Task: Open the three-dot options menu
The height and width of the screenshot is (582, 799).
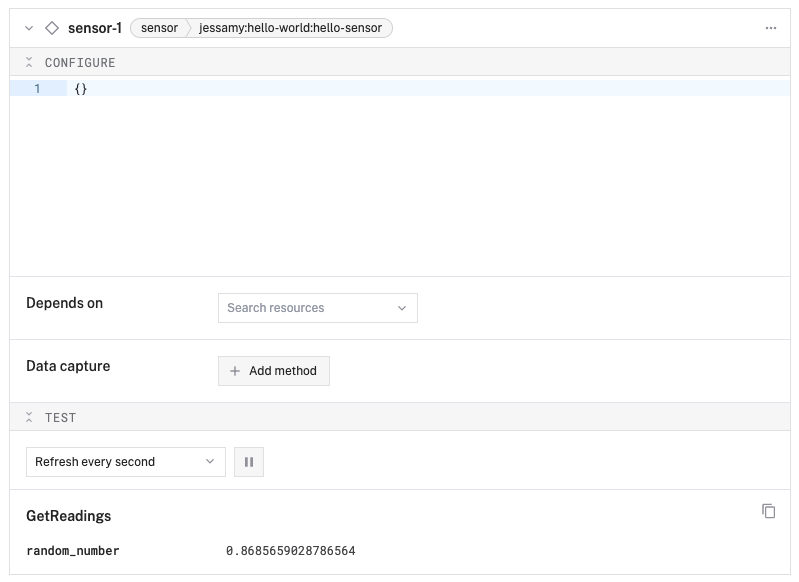Action: pyautogui.click(x=770, y=28)
